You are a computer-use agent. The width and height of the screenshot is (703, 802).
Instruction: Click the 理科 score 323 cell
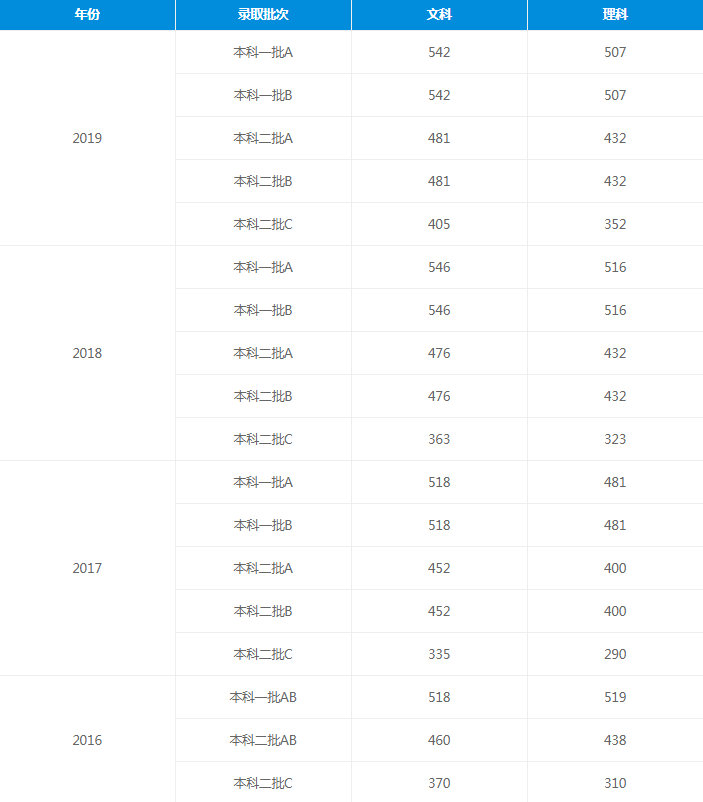coord(615,439)
